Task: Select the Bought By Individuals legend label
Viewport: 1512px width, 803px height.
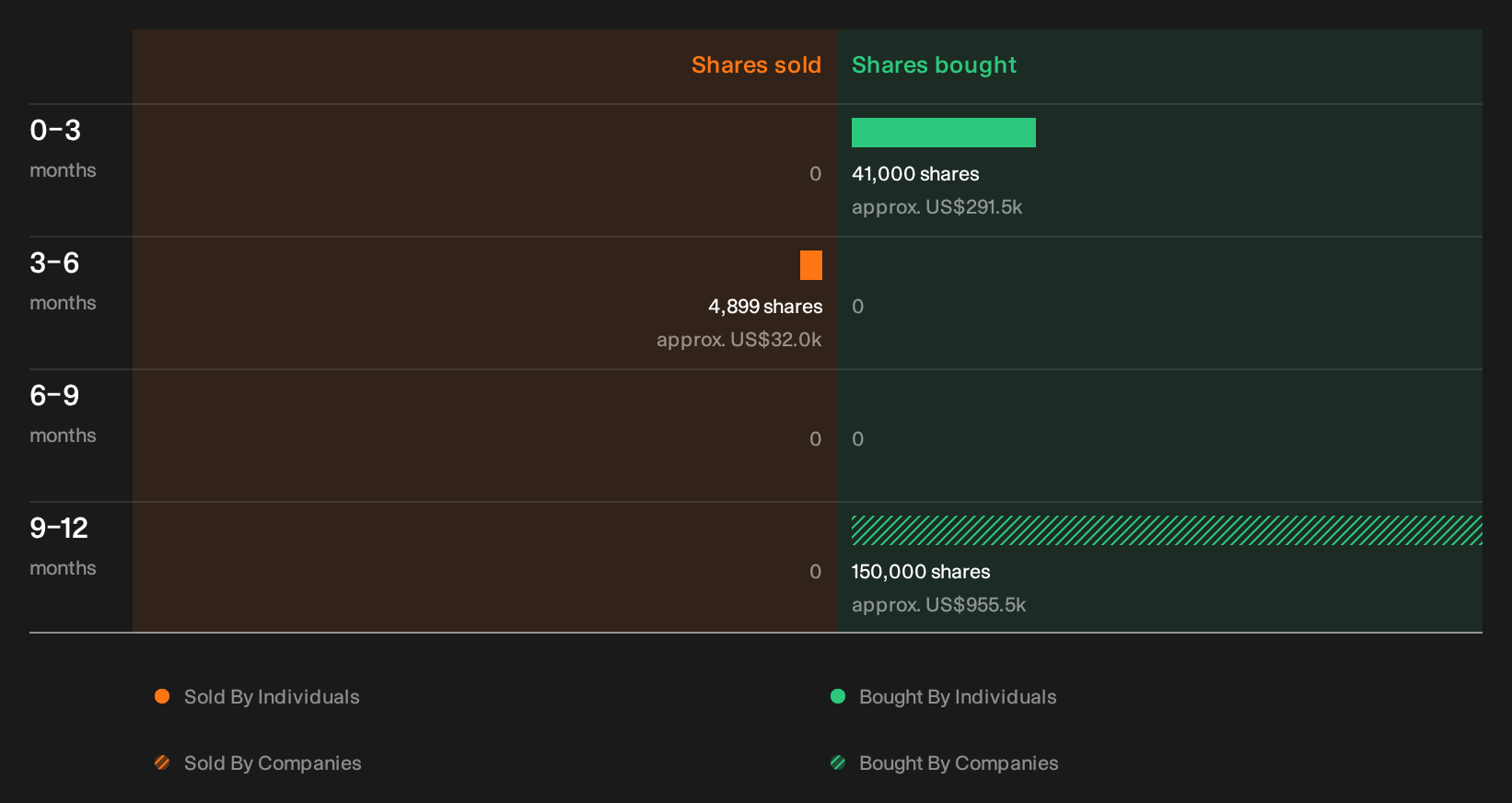Action: pos(958,697)
